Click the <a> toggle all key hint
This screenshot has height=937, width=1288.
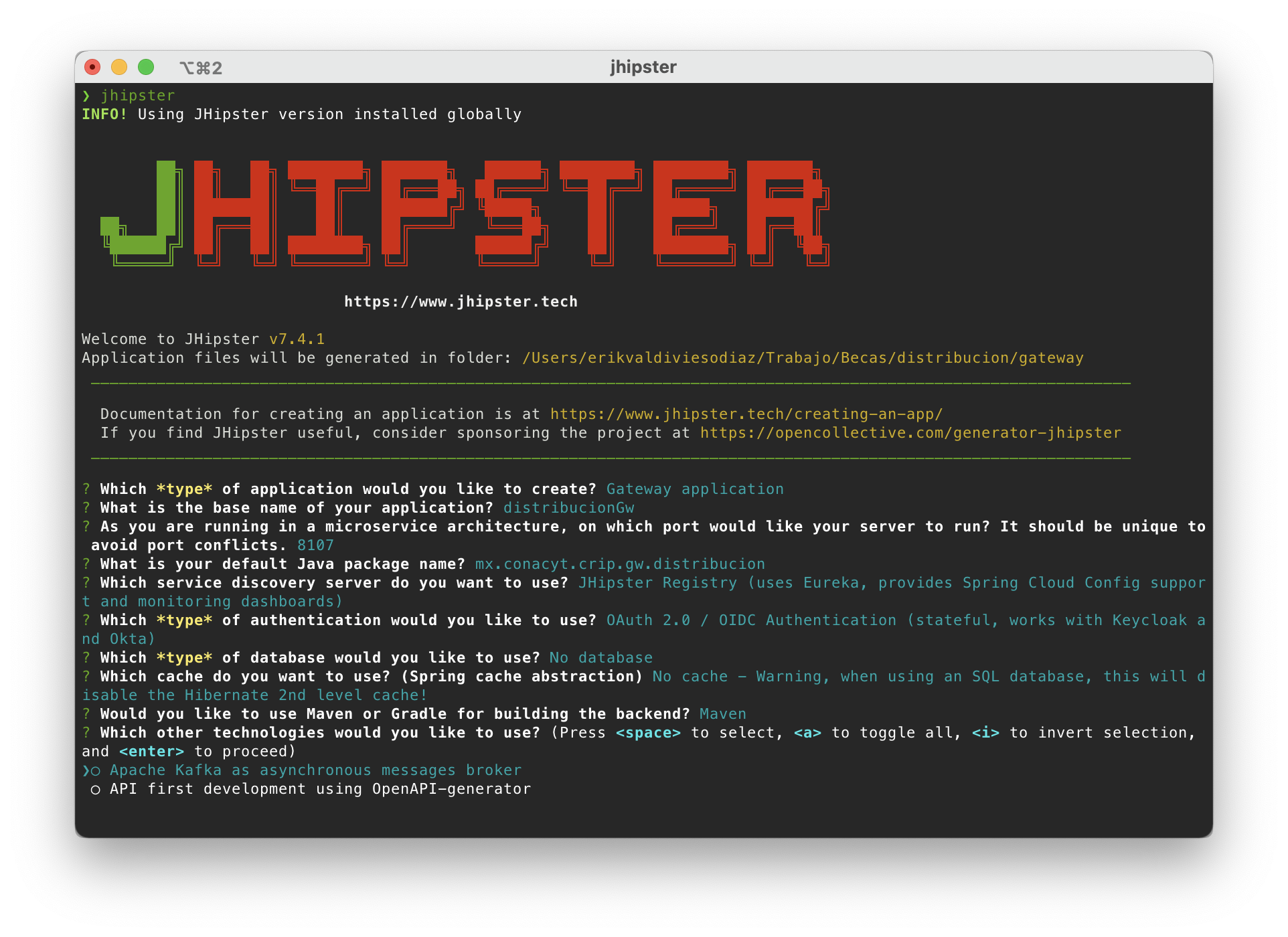807,733
